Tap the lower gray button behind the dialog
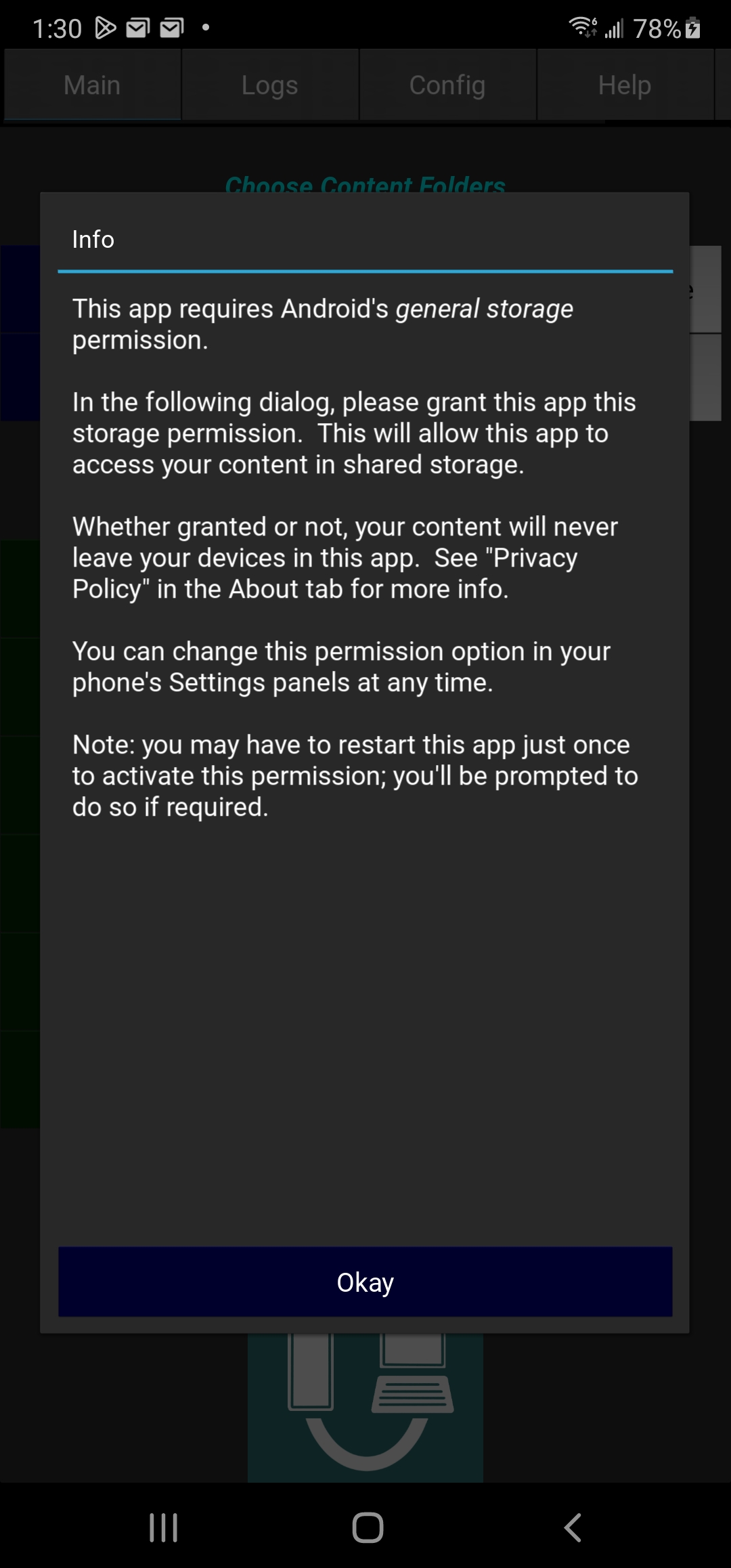The width and height of the screenshot is (731, 1568). pyautogui.click(x=705, y=377)
